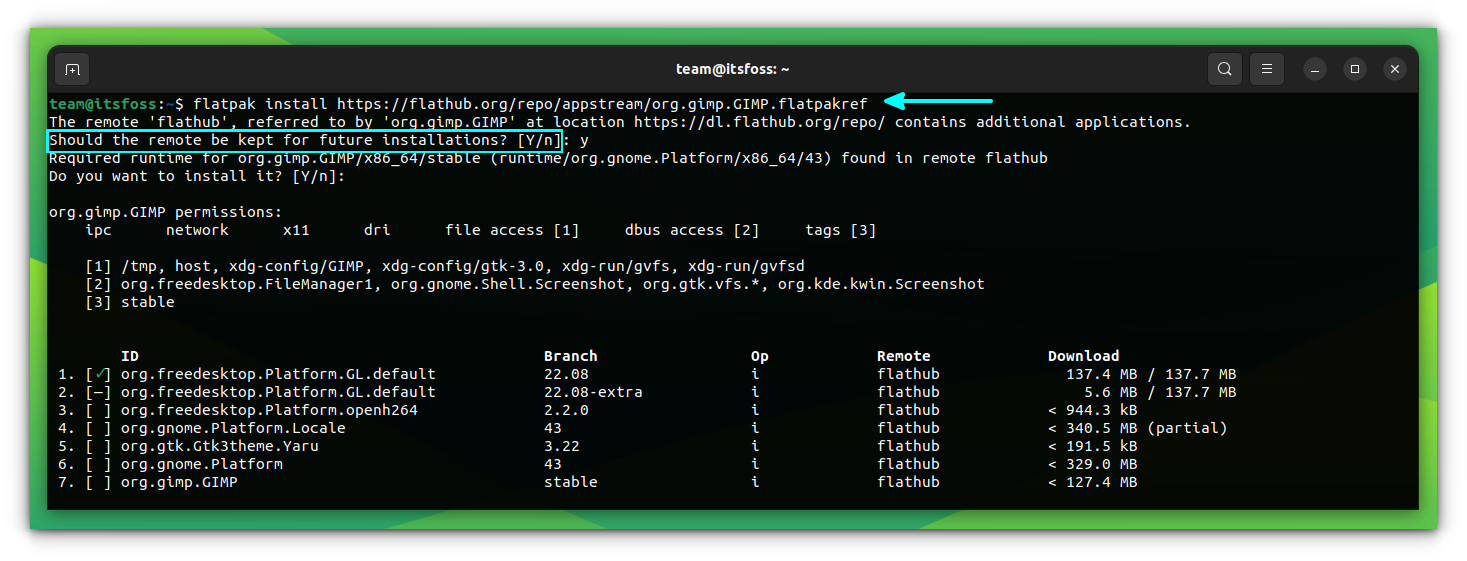Click the '137.4 MB / 137.7 MB' download progress

pyautogui.click(x=1151, y=374)
